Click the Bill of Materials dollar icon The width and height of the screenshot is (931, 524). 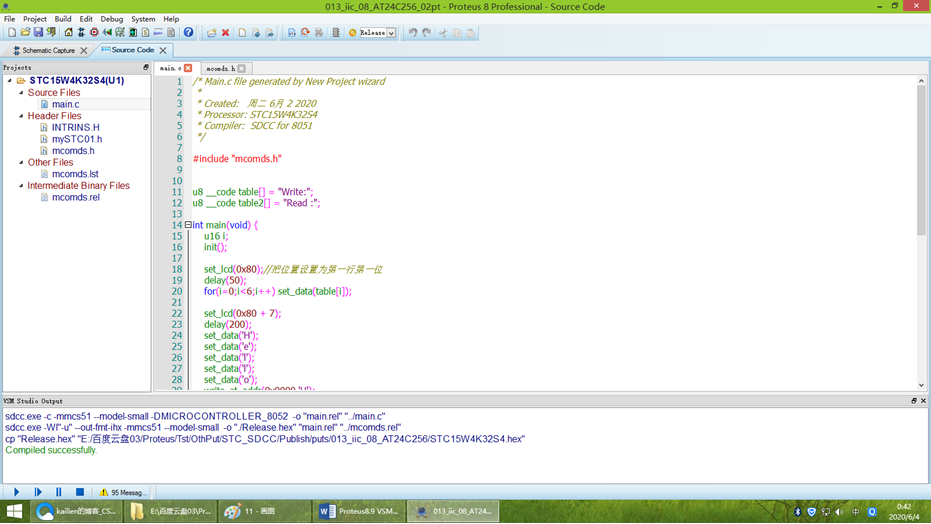145,33
